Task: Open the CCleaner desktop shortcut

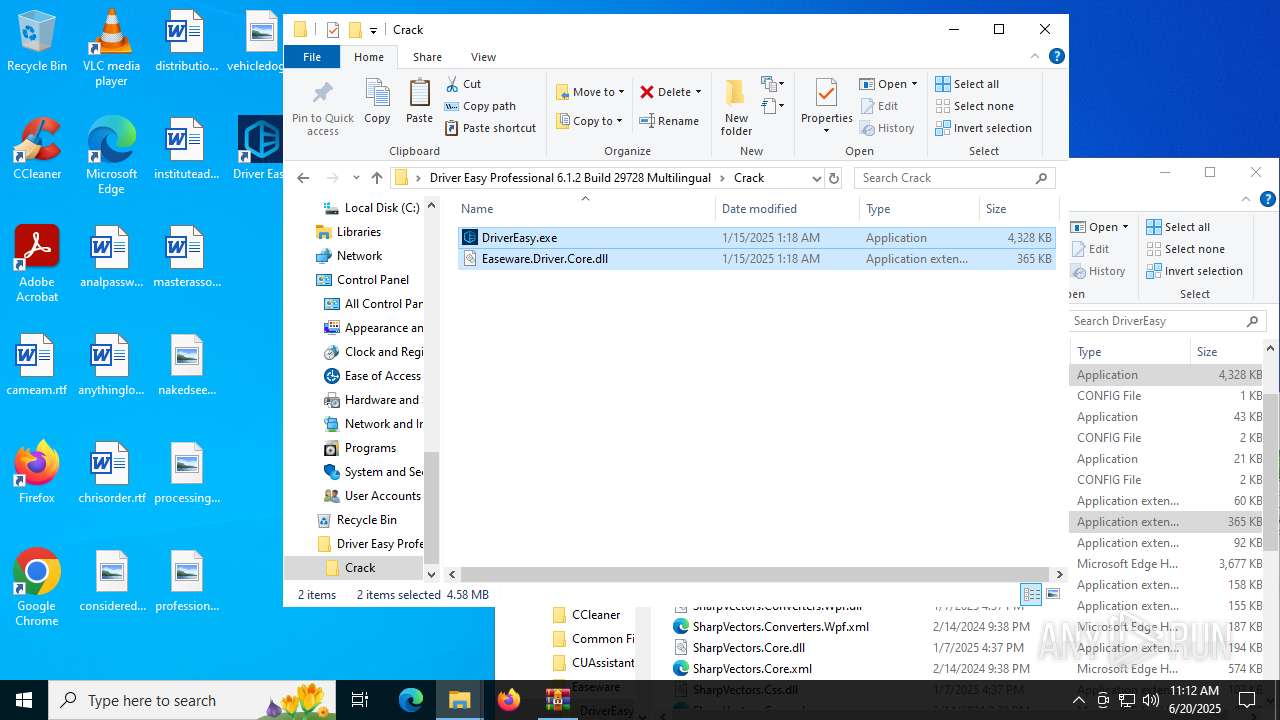Action: coord(37,150)
